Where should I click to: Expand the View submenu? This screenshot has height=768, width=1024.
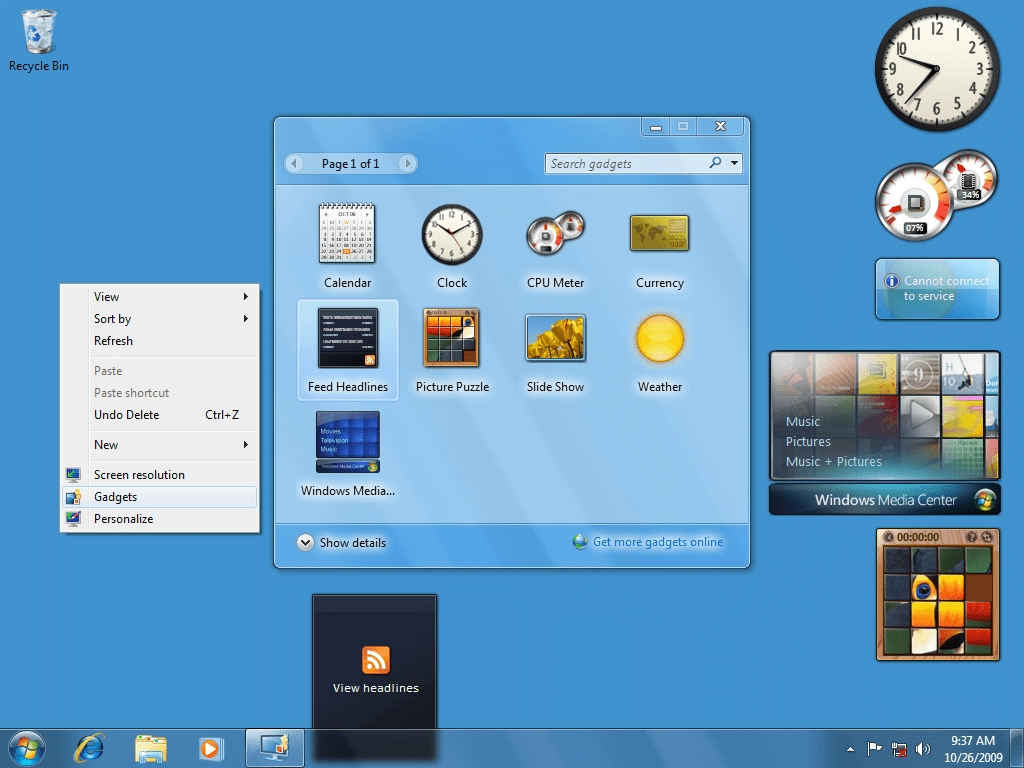click(x=160, y=296)
